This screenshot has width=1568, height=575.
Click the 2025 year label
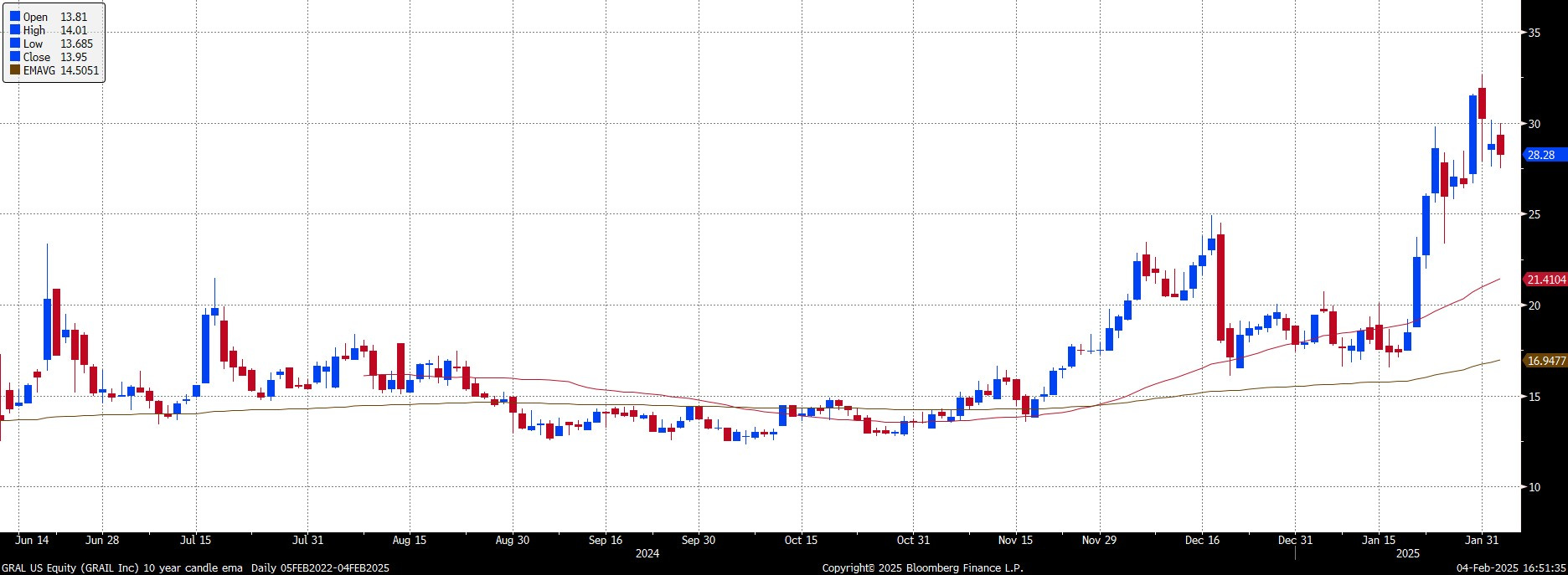point(1407,553)
